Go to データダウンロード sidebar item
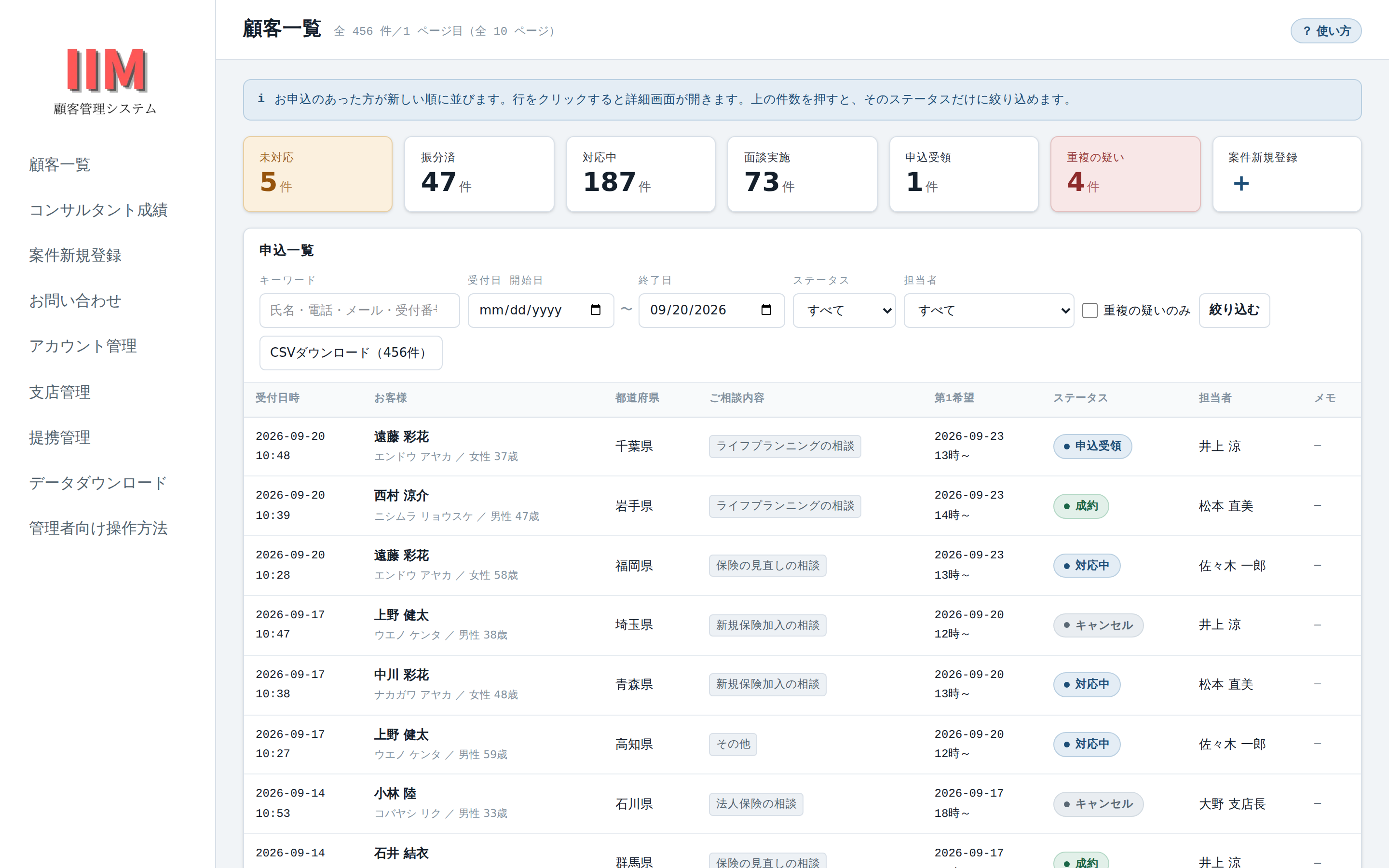 pyautogui.click(x=98, y=483)
